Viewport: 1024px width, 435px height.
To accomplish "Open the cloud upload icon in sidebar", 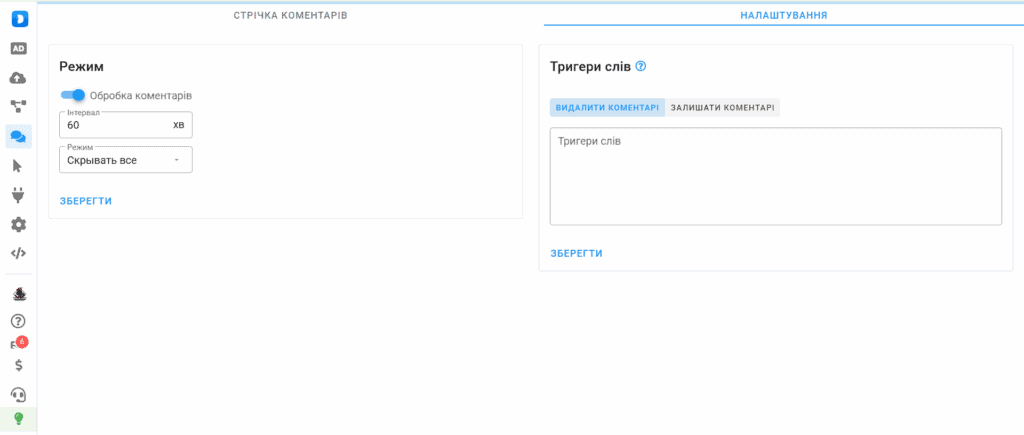I will (x=18, y=78).
